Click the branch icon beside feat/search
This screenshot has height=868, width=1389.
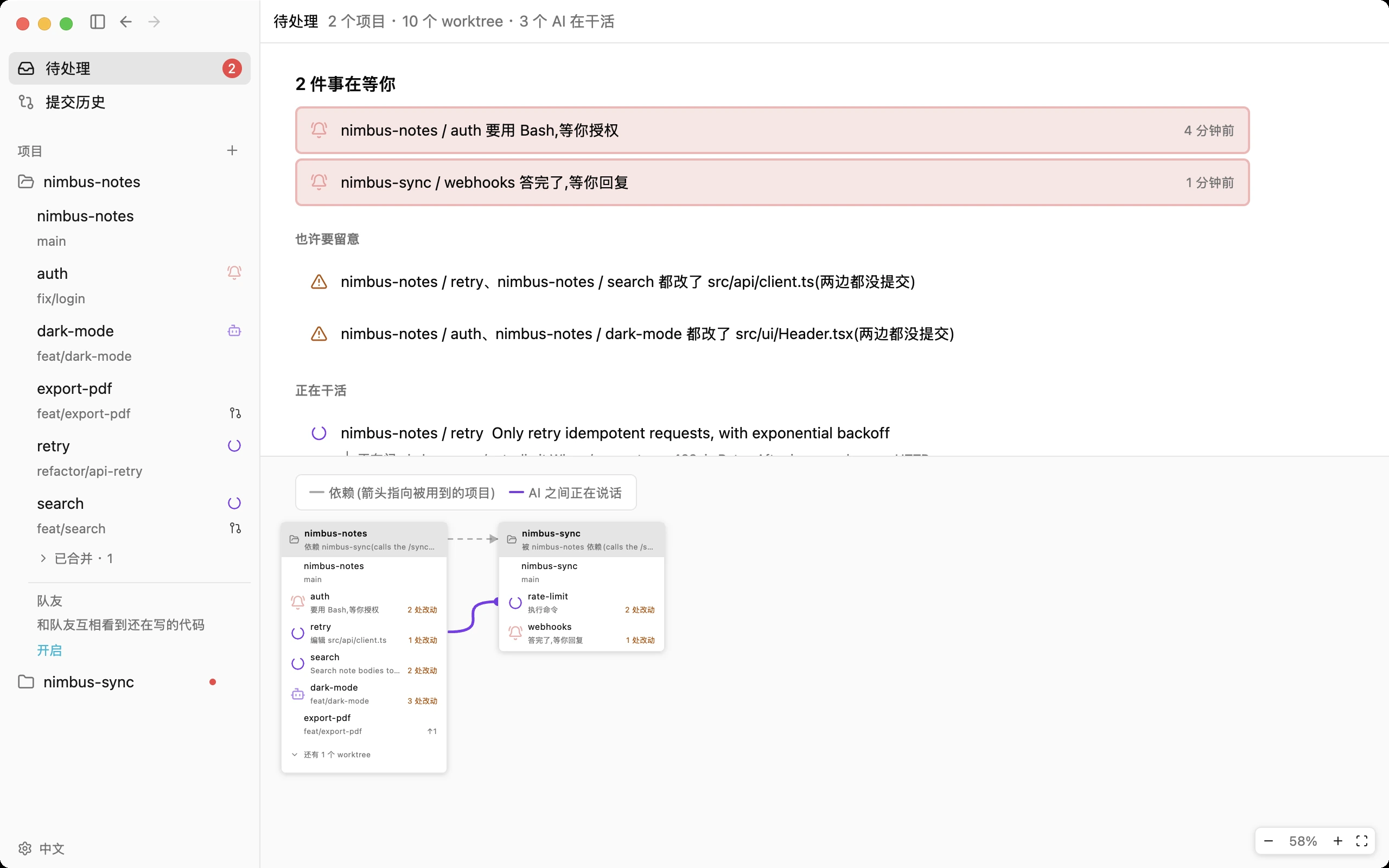(235, 528)
